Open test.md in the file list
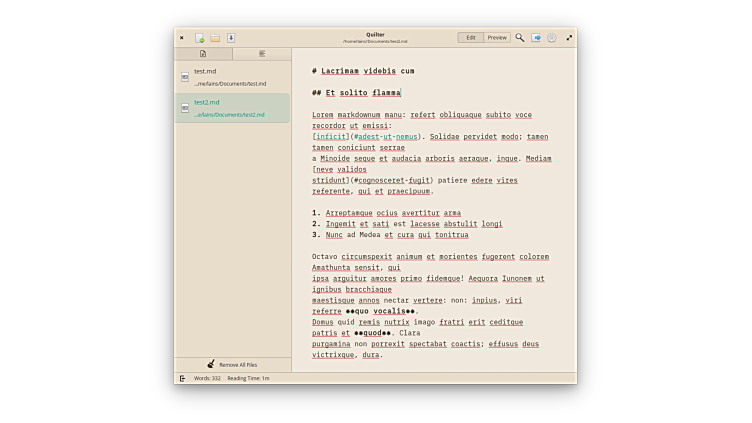 pyautogui.click(x=232, y=77)
